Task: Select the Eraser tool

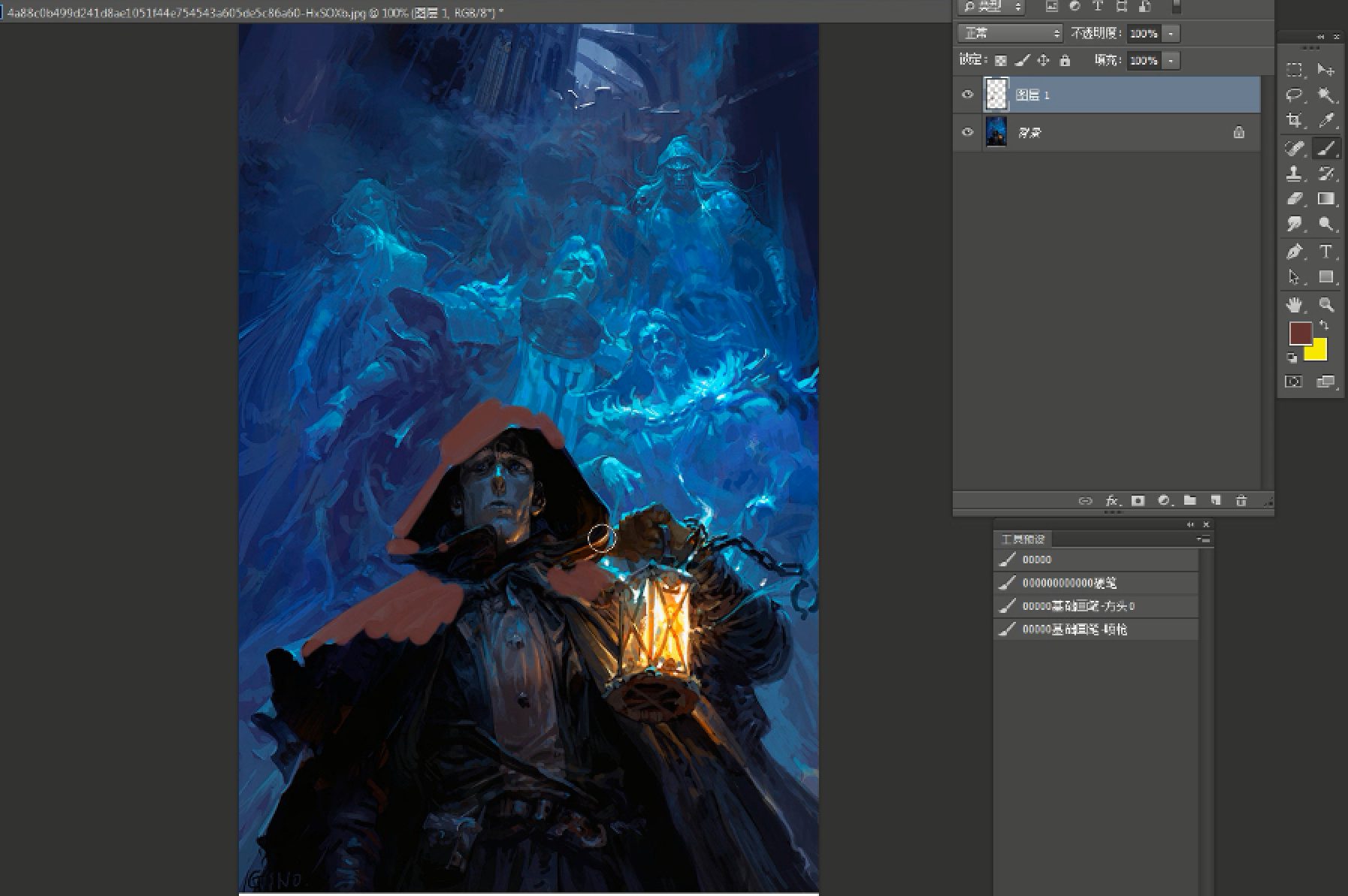Action: pos(1294,199)
